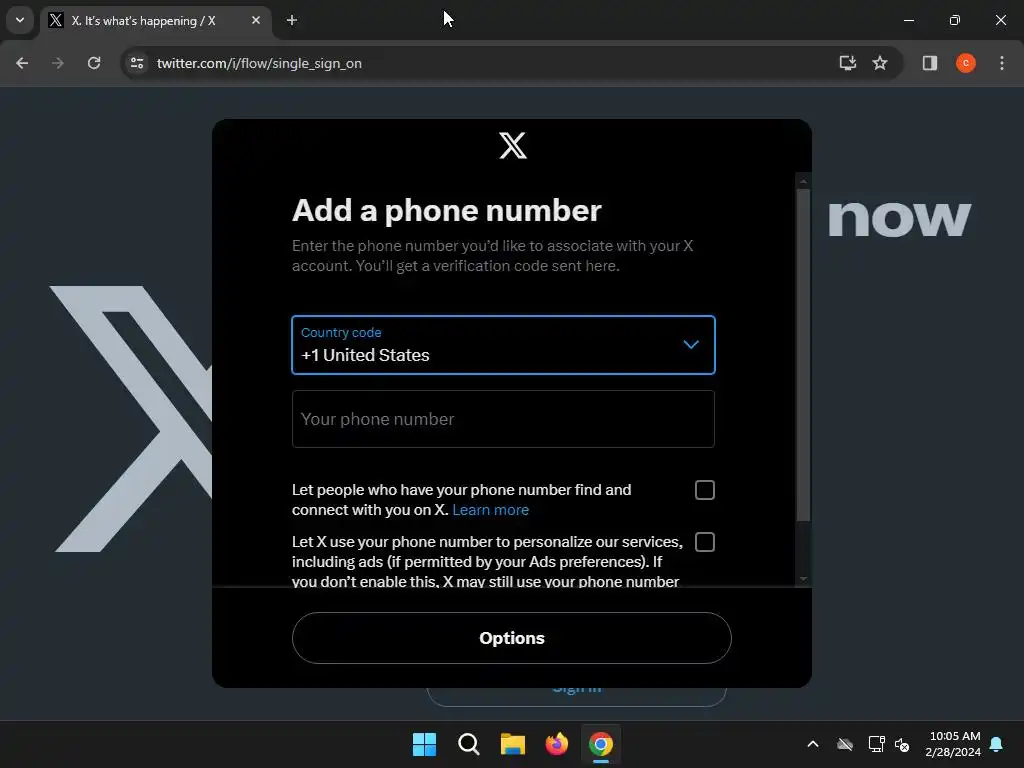
Task: Go back with the browser back arrow
Action: [x=22, y=63]
